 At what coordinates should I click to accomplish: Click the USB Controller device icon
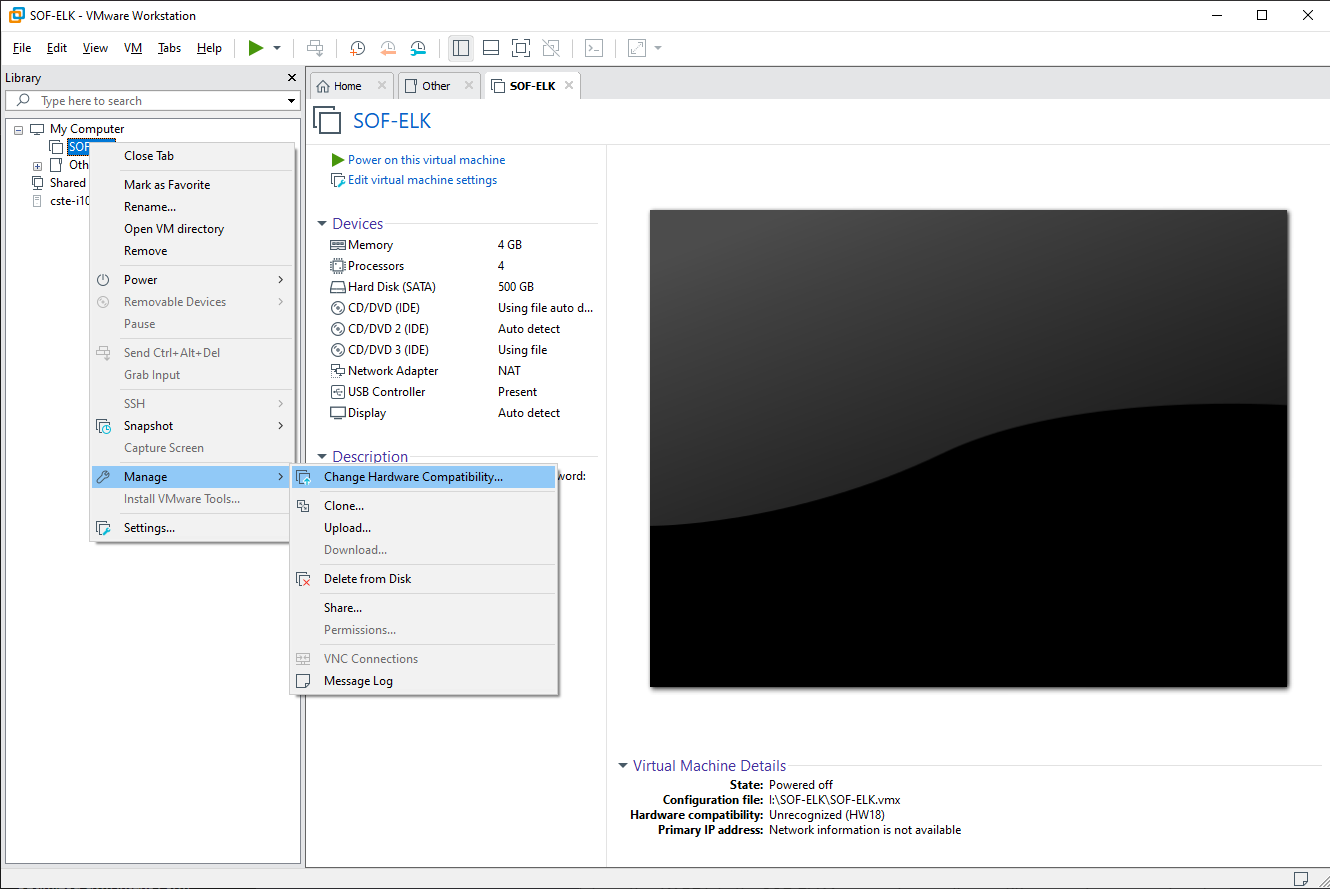(x=337, y=392)
